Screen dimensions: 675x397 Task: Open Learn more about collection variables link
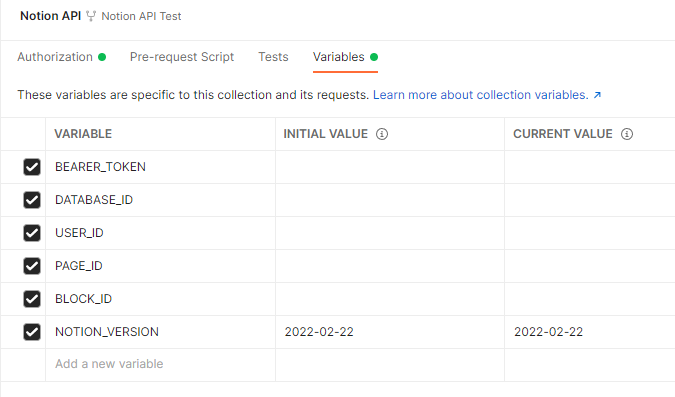coord(486,95)
